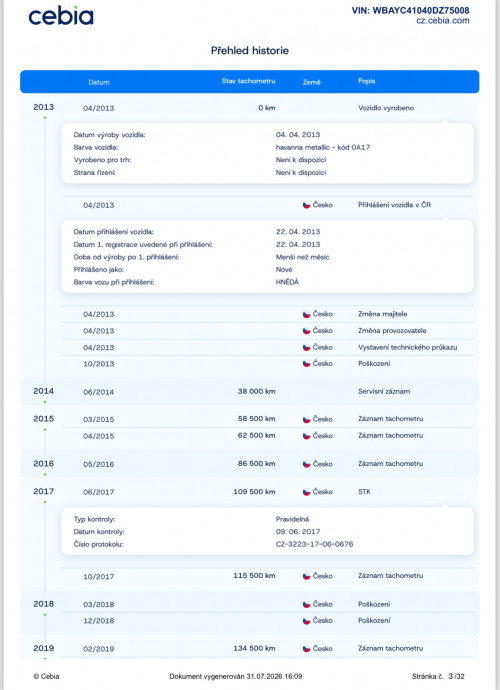Image resolution: width=500 pixels, height=690 pixels.
Task: Click the Czech flag in the Změna majitele row
Action: pos(306,314)
